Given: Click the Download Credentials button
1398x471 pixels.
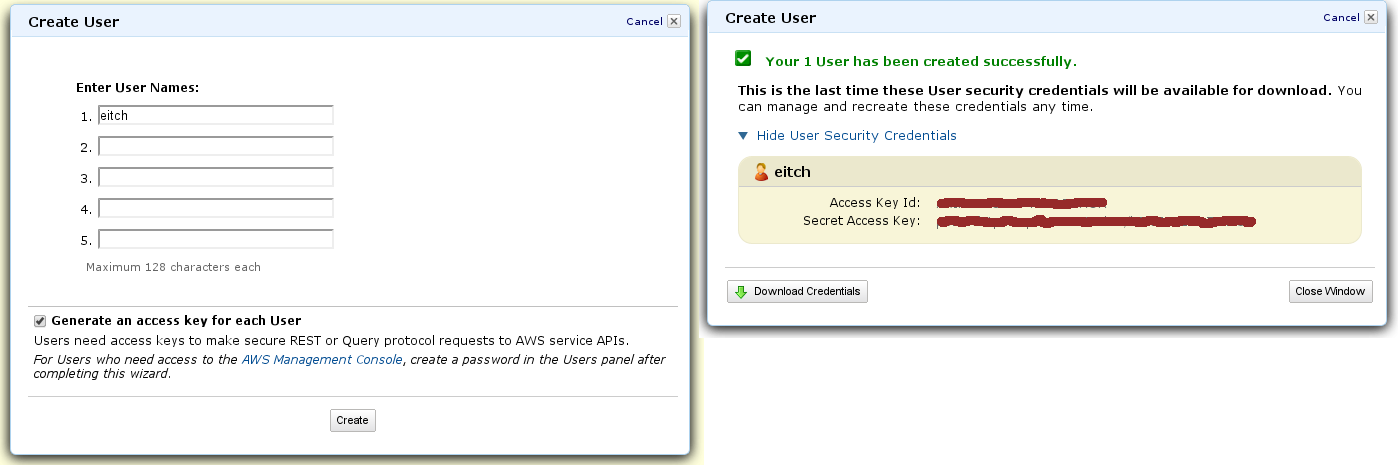Looking at the screenshot, I should point(797,292).
